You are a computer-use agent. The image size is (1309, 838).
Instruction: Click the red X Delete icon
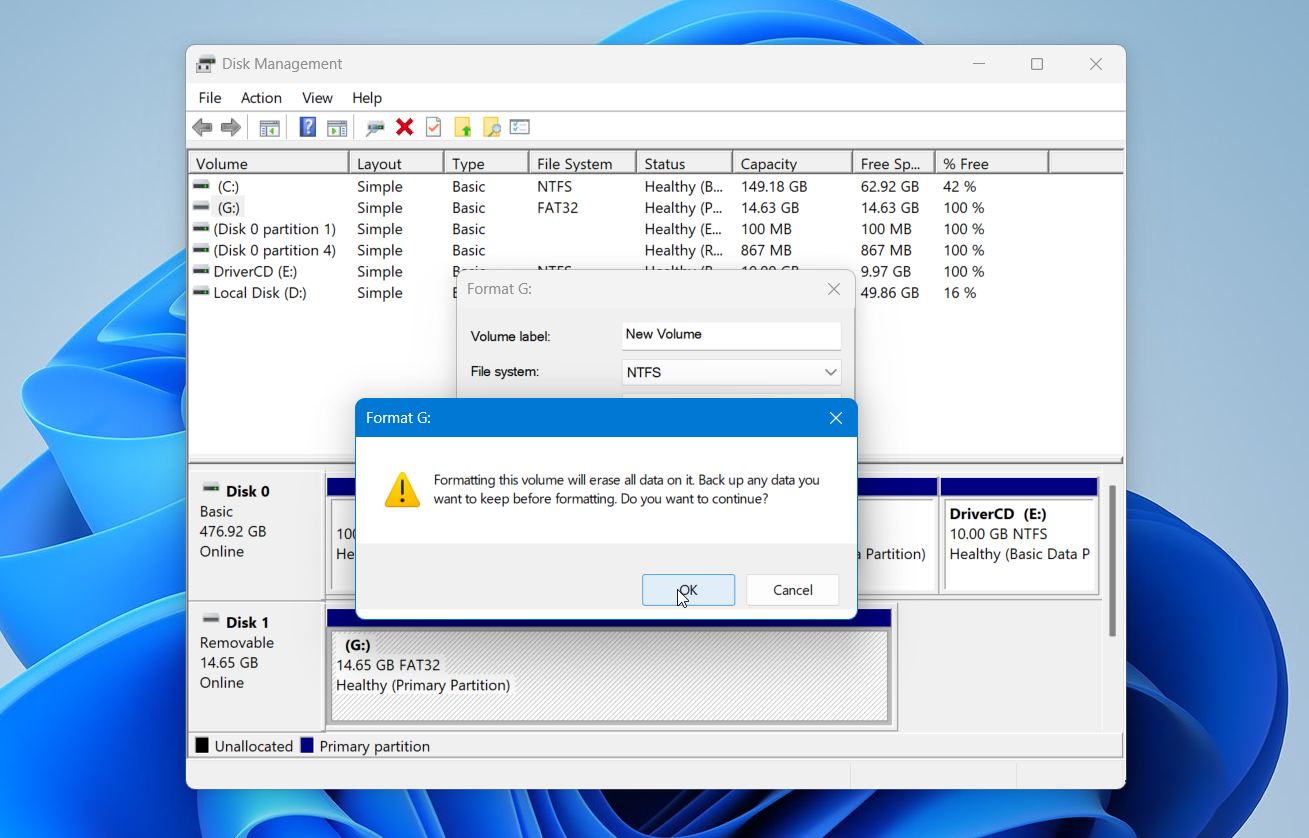click(x=405, y=127)
